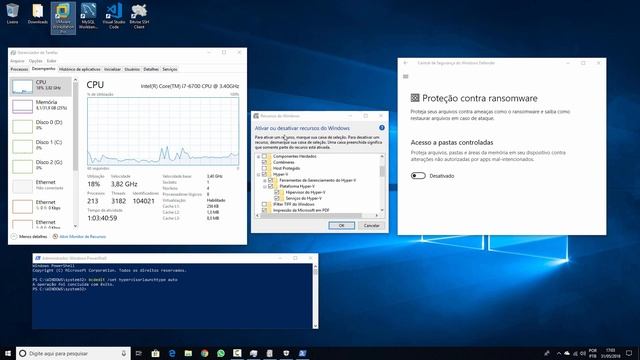Open the Action Center notifications icon
The height and width of the screenshot is (360, 640).
629,353
